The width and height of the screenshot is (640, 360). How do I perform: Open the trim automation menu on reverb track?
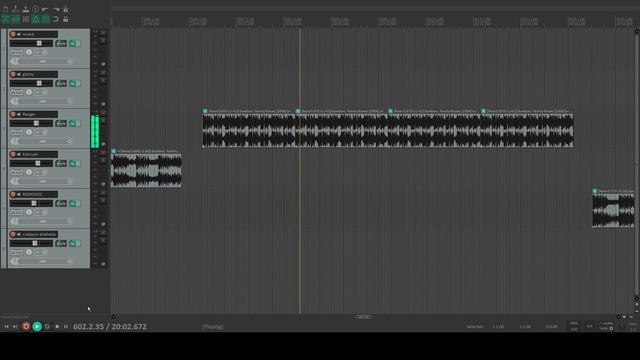16,52
